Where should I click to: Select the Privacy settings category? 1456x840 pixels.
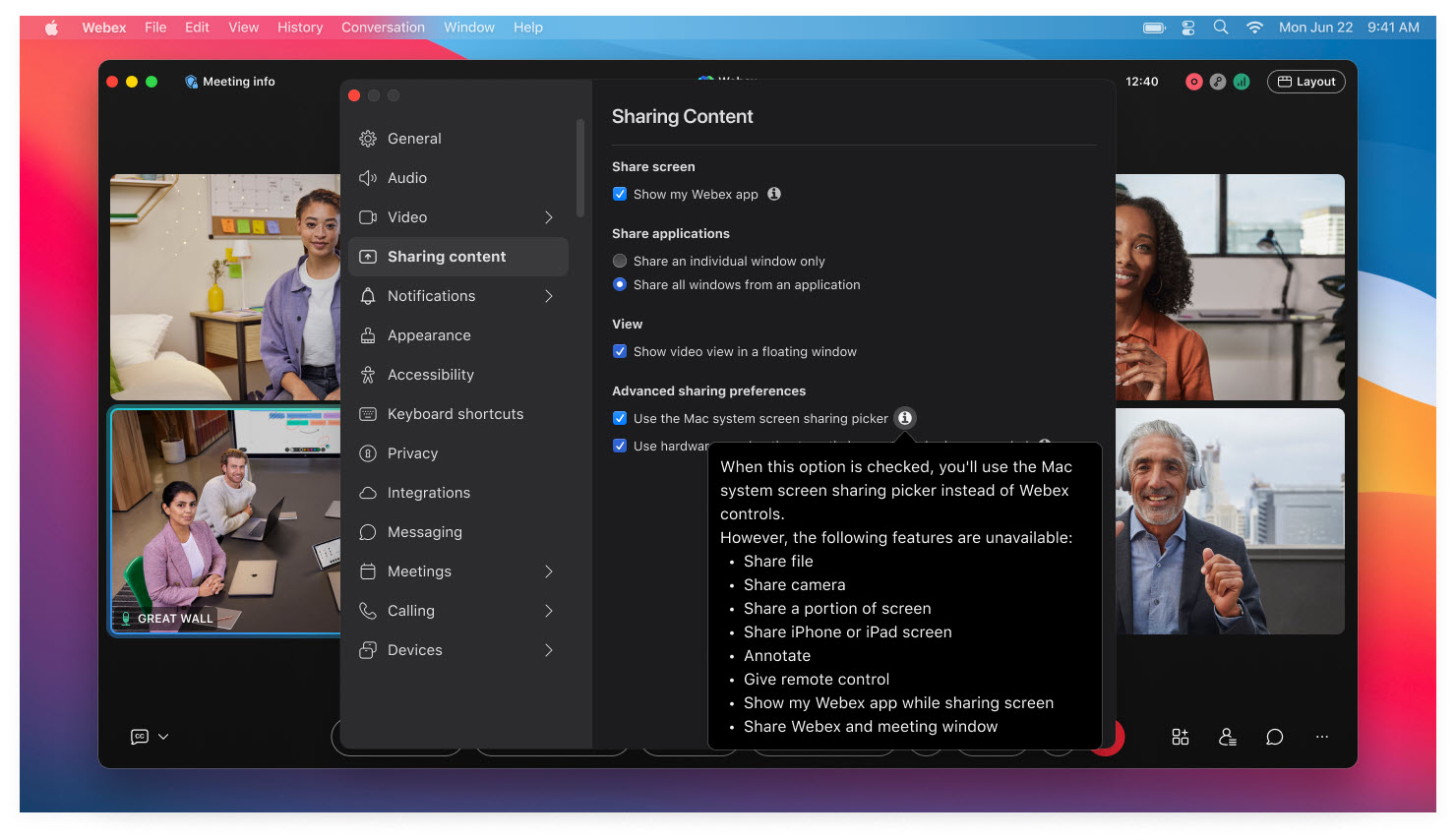pos(458,453)
